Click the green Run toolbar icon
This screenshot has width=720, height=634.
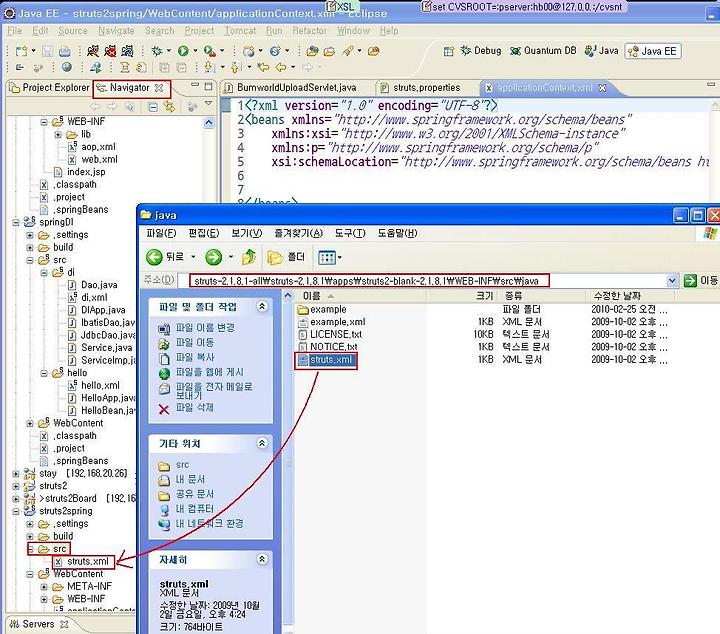183,50
